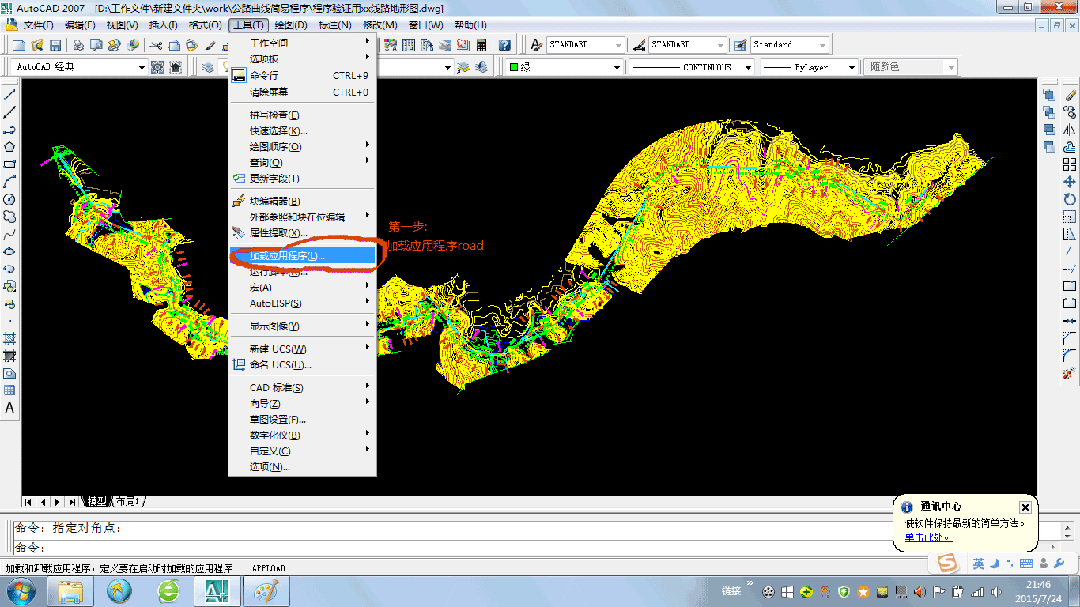The width and height of the screenshot is (1080, 607).
Task: Activate the Rectangle draw tool
Action: (x=10, y=165)
